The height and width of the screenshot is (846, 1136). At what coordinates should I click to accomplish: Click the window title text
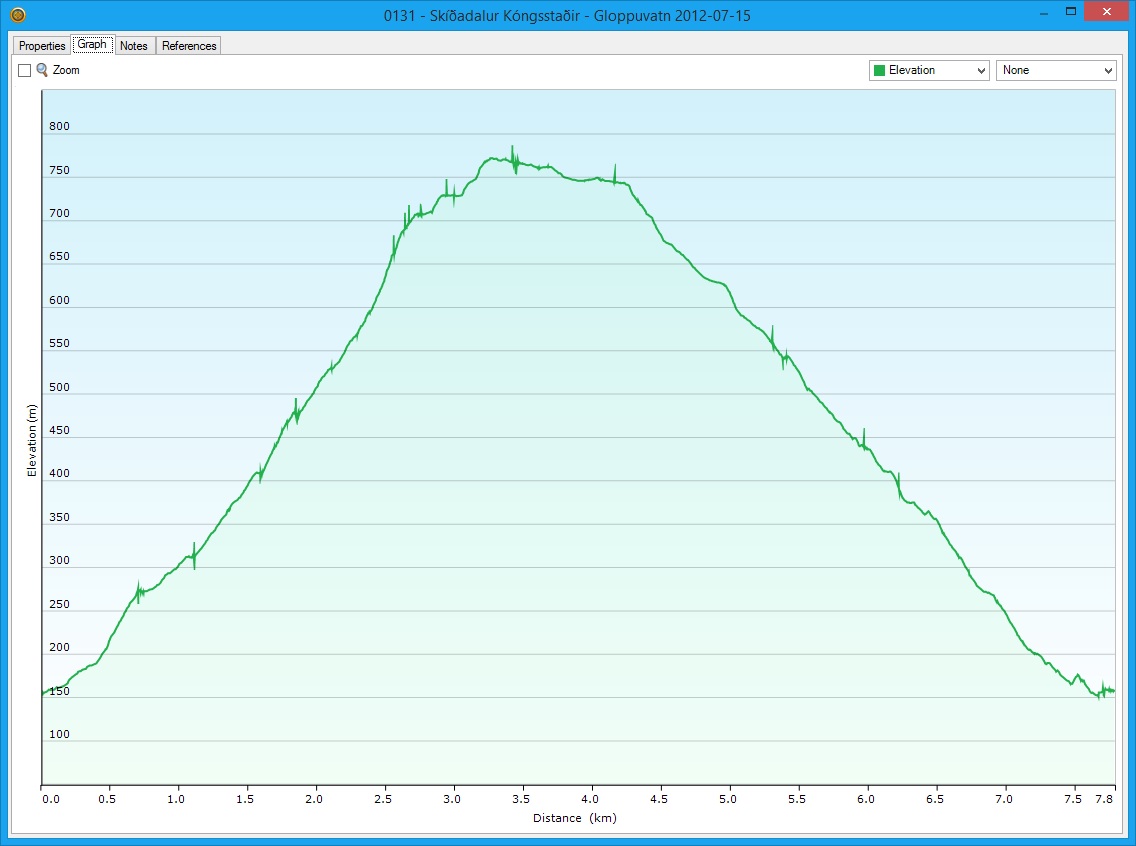568,15
